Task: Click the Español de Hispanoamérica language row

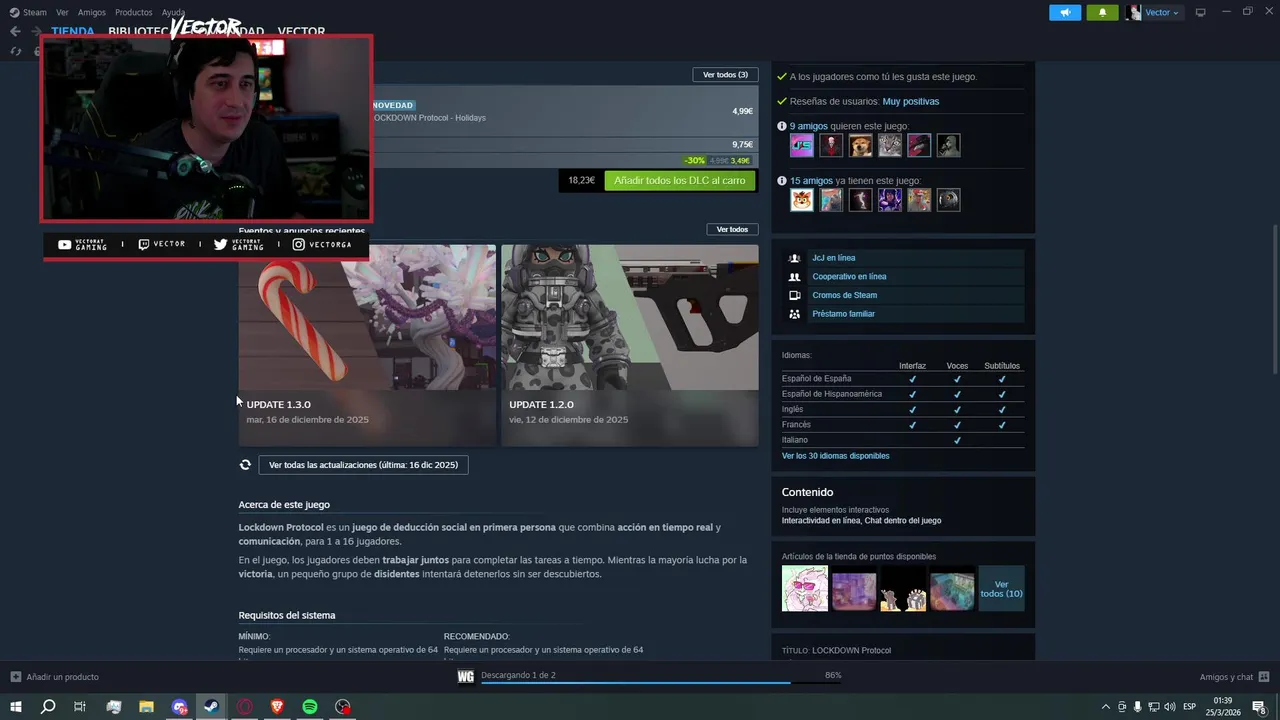Action: [902, 394]
